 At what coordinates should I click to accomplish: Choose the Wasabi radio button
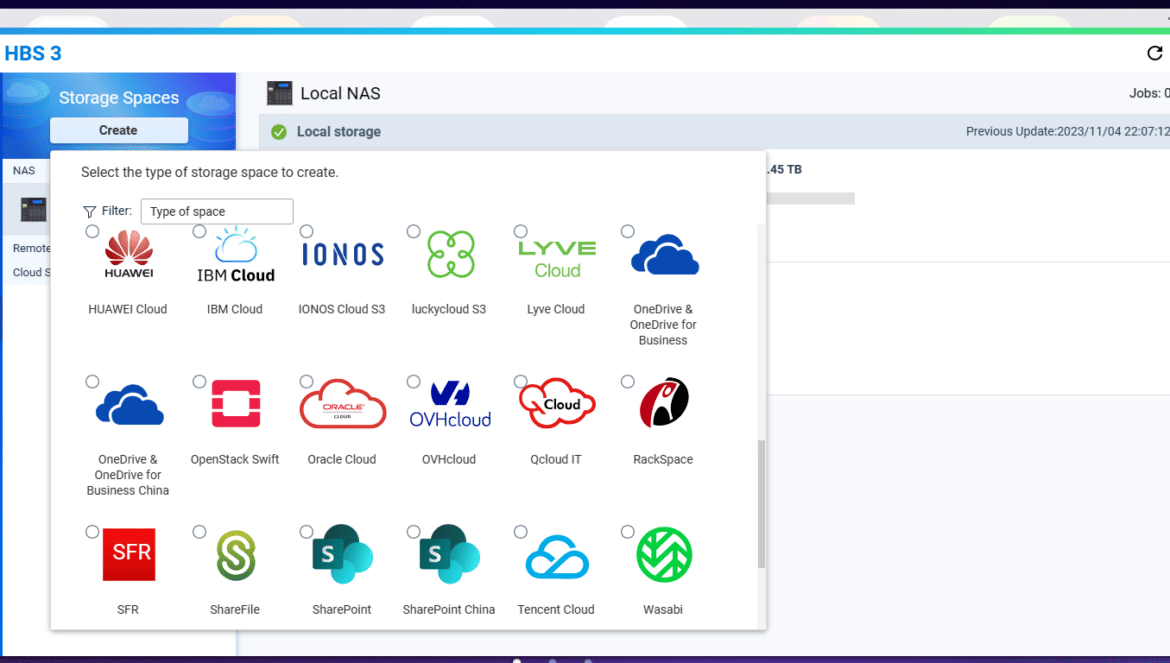628,532
